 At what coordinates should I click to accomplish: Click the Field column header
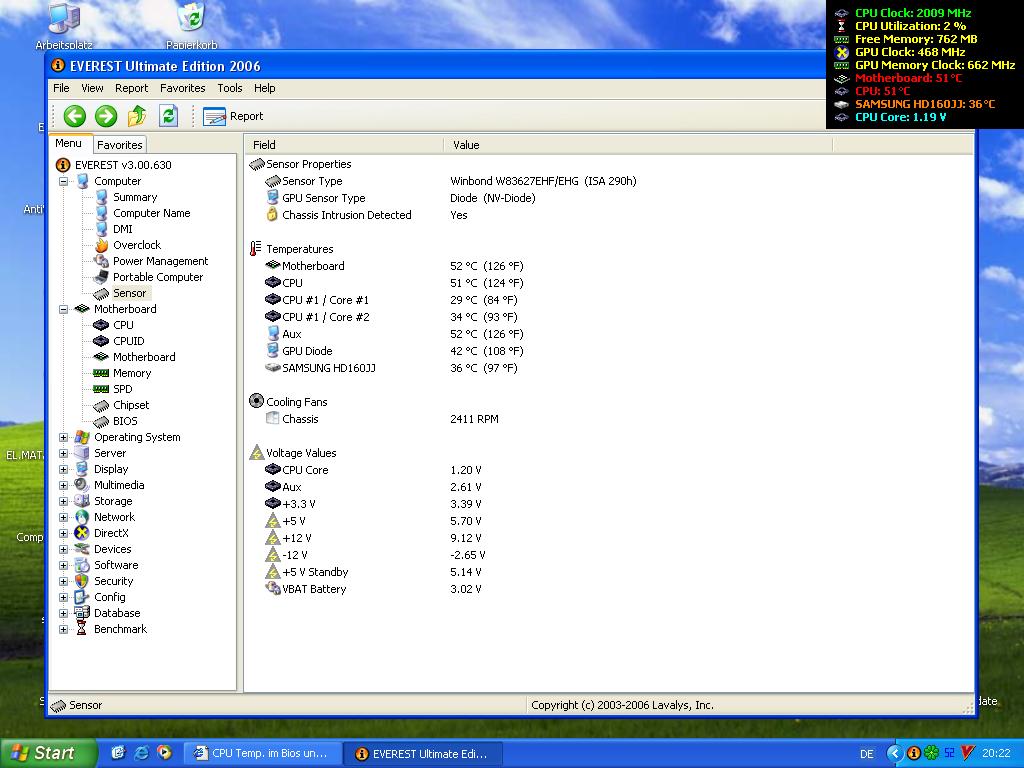[344, 145]
